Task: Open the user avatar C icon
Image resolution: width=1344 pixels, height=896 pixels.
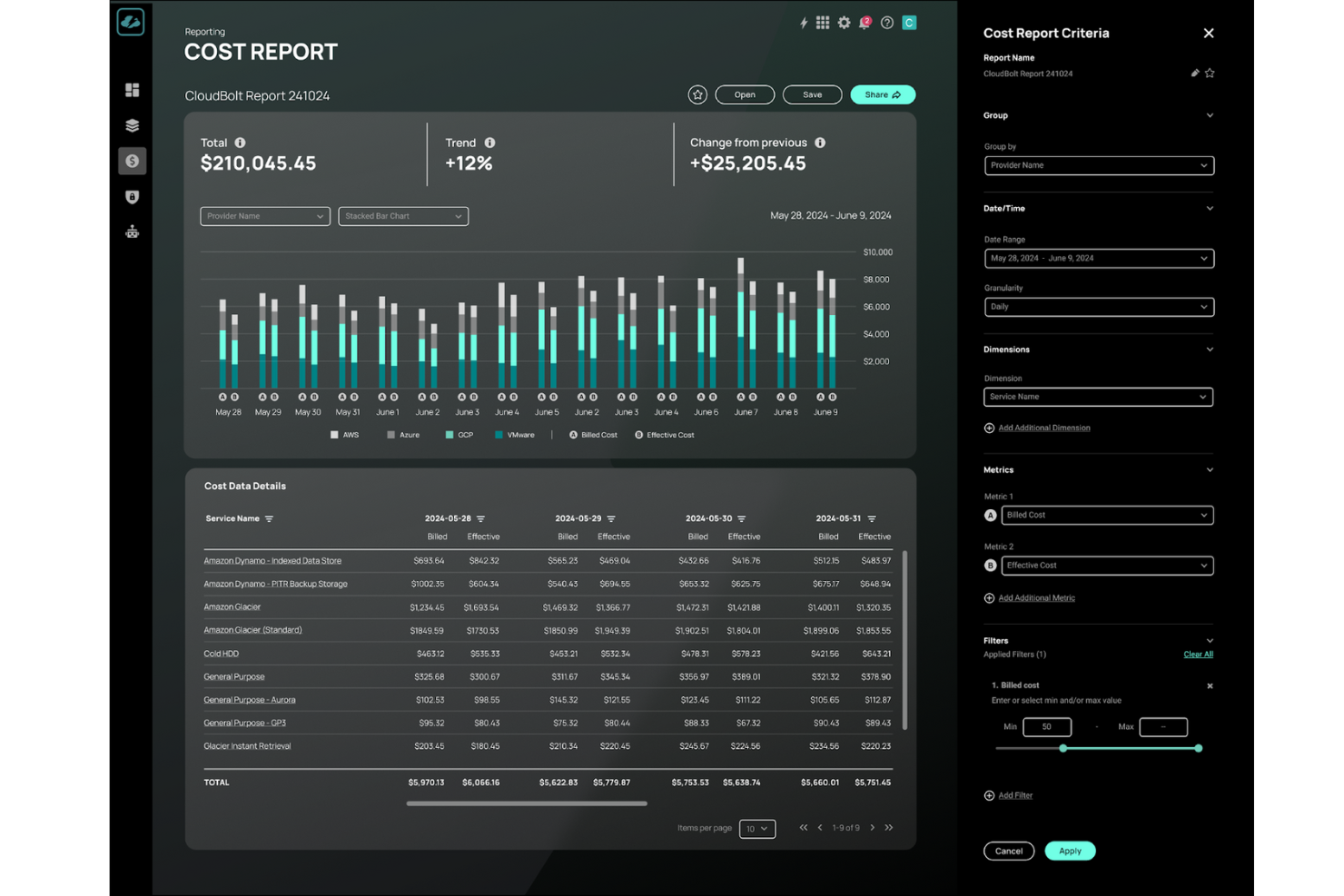Action: tap(909, 23)
